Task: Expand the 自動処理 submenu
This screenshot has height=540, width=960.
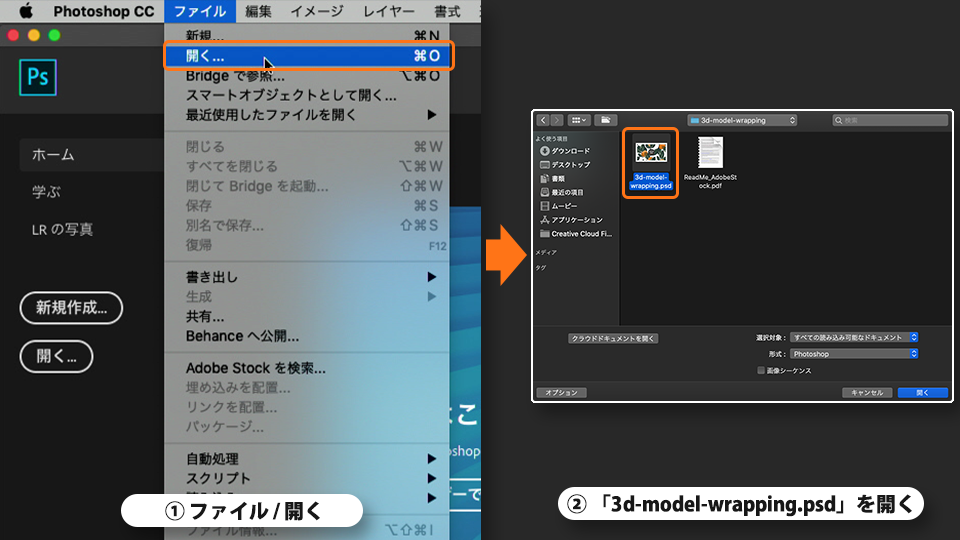Action: point(307,459)
